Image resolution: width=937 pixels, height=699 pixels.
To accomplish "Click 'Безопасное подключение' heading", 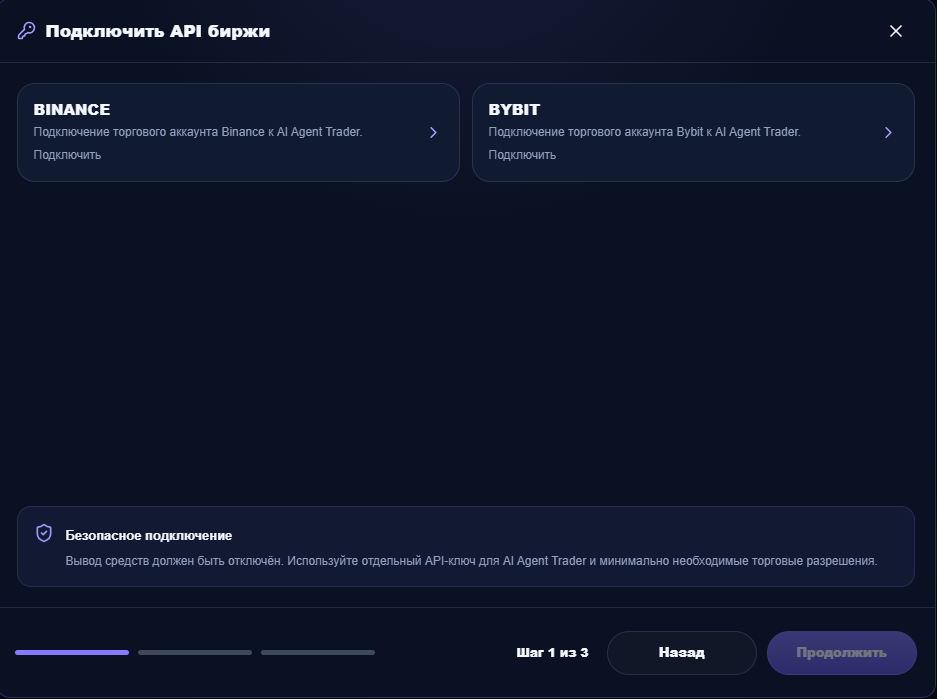I will (x=149, y=535).
